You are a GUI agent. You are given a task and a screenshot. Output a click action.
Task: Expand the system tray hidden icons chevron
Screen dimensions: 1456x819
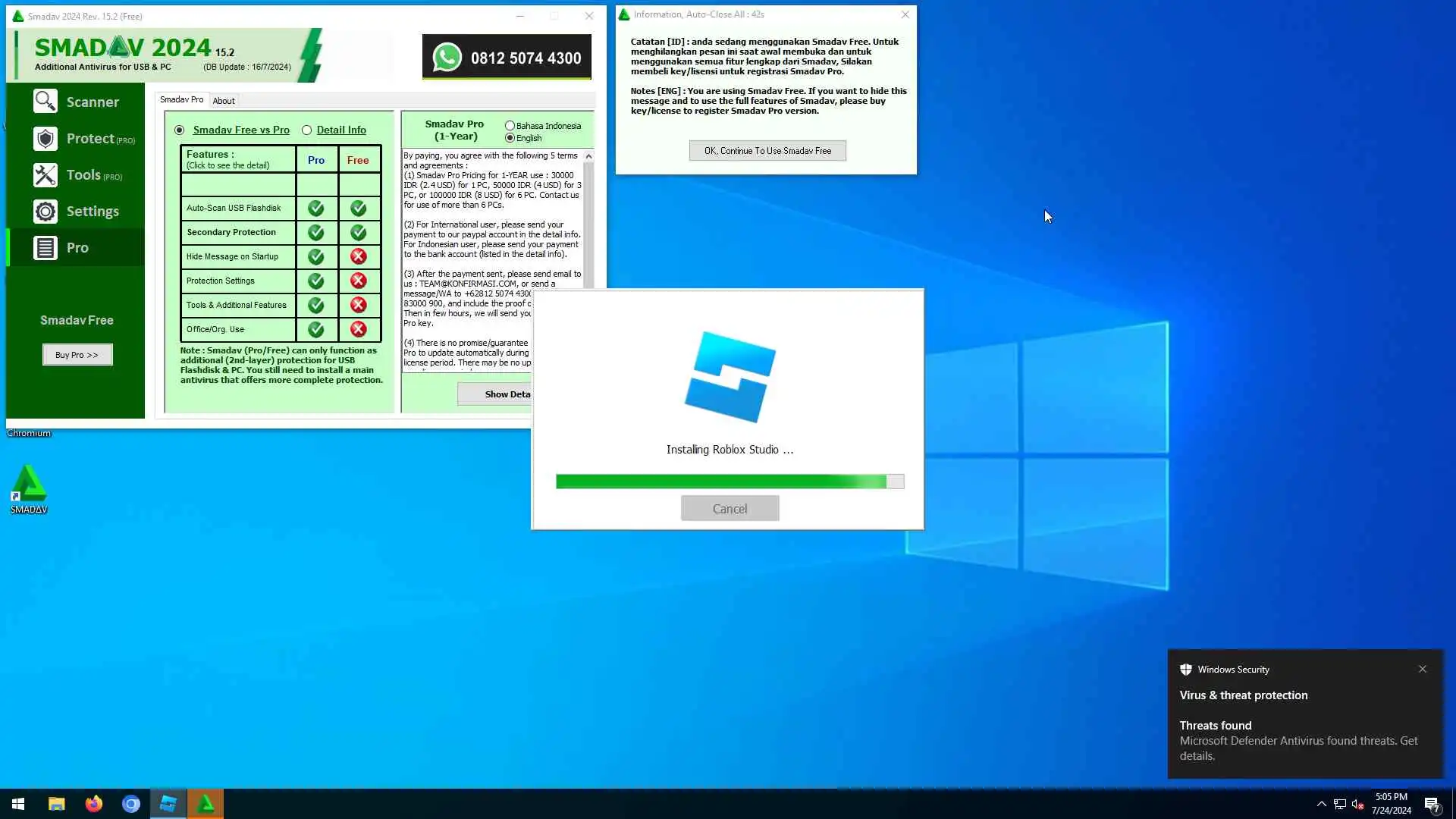click(x=1321, y=804)
